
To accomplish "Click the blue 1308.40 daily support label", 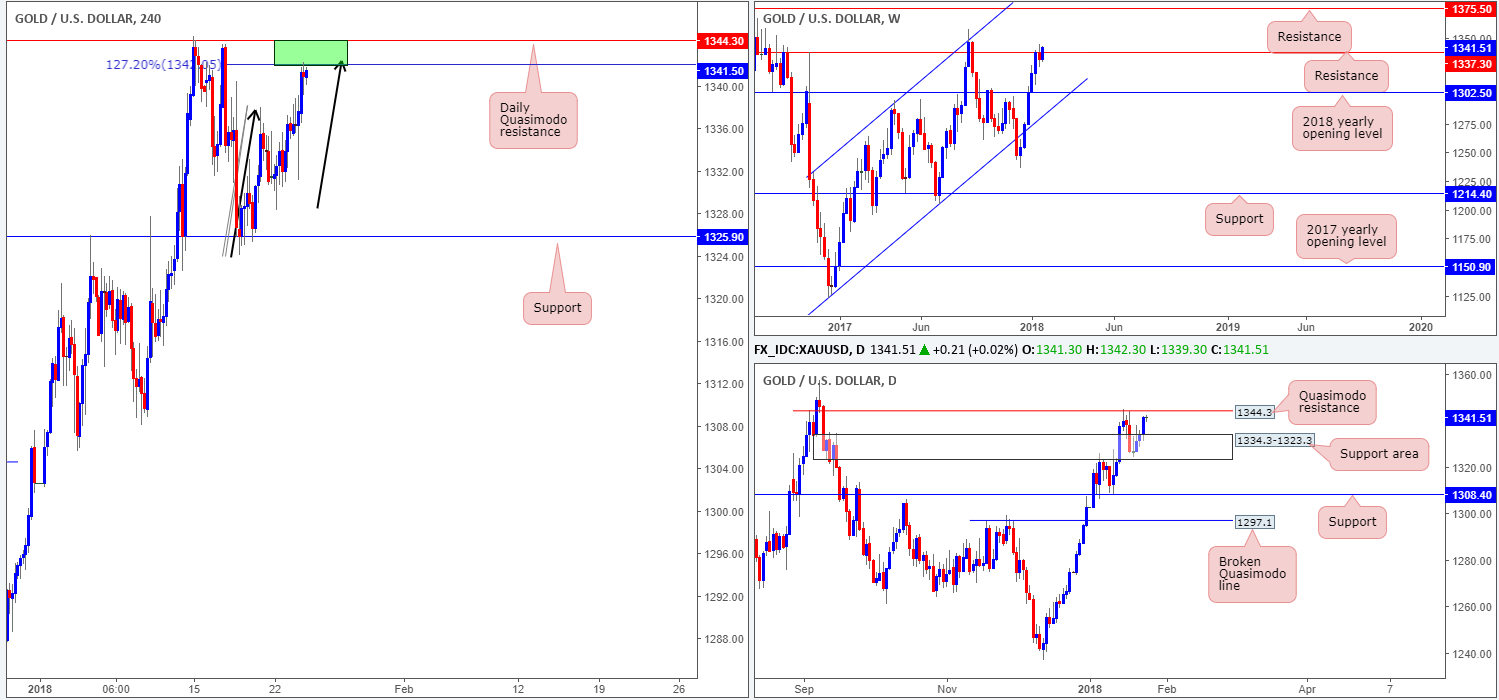I will point(1472,494).
